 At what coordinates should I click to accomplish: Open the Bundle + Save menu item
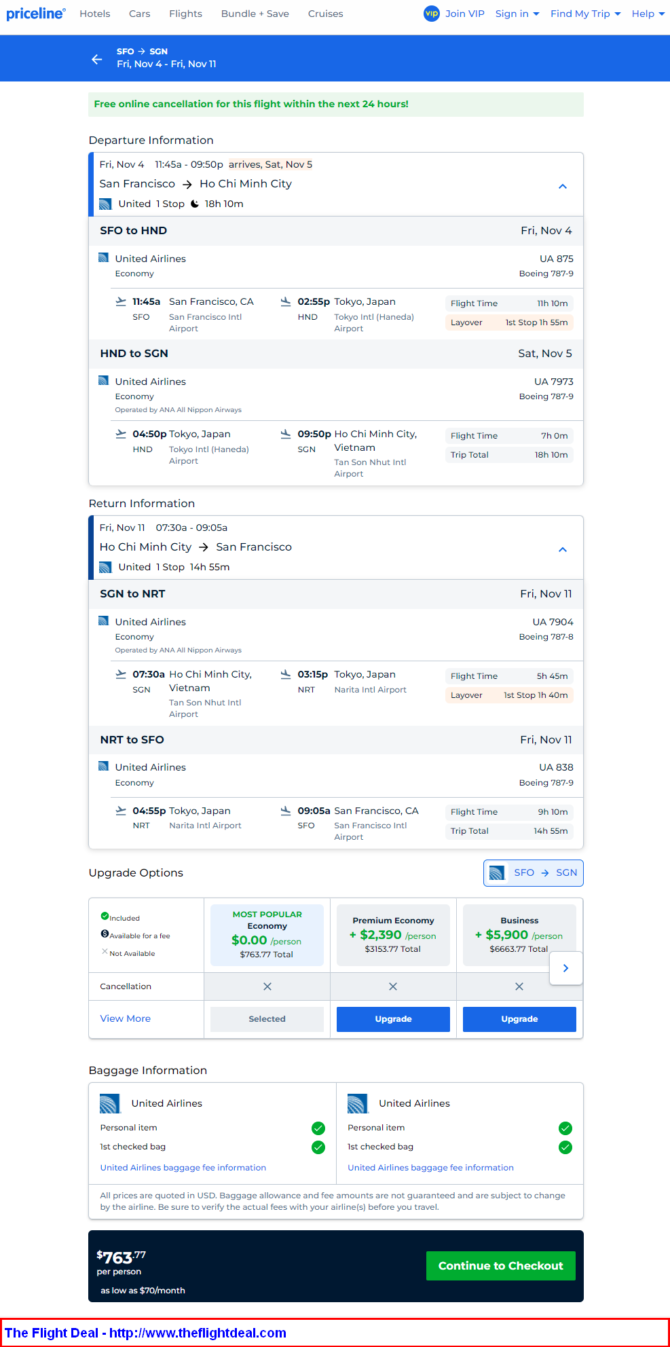pyautogui.click(x=255, y=14)
